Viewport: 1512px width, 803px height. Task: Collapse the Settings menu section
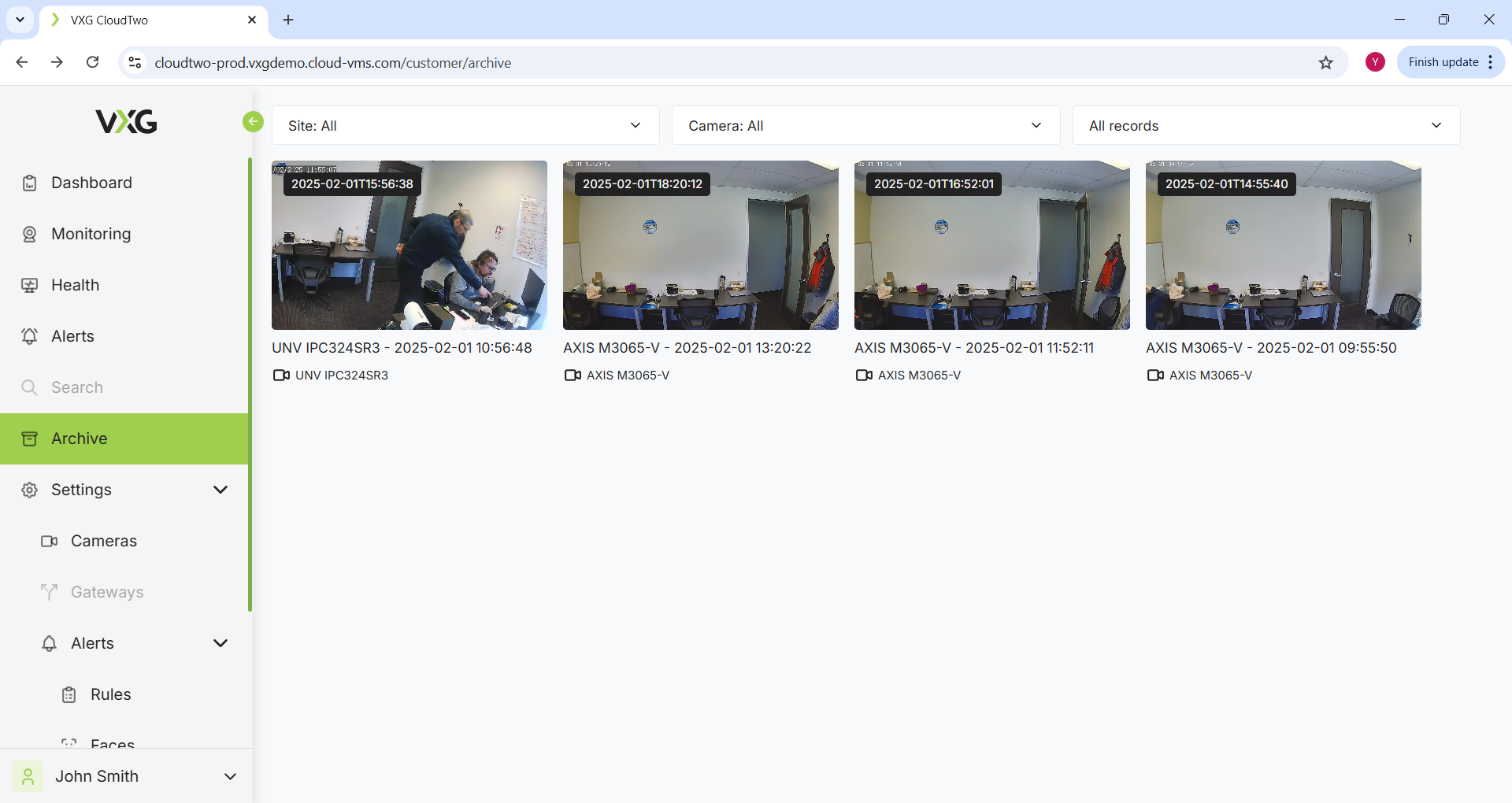tap(220, 490)
